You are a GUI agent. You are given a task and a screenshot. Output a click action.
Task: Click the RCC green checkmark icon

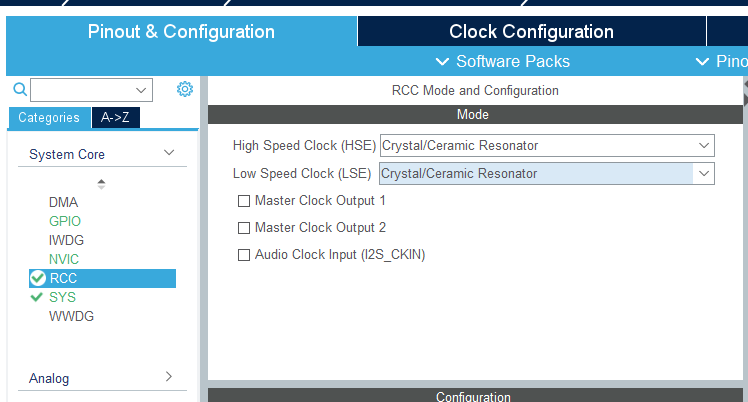coord(38,278)
